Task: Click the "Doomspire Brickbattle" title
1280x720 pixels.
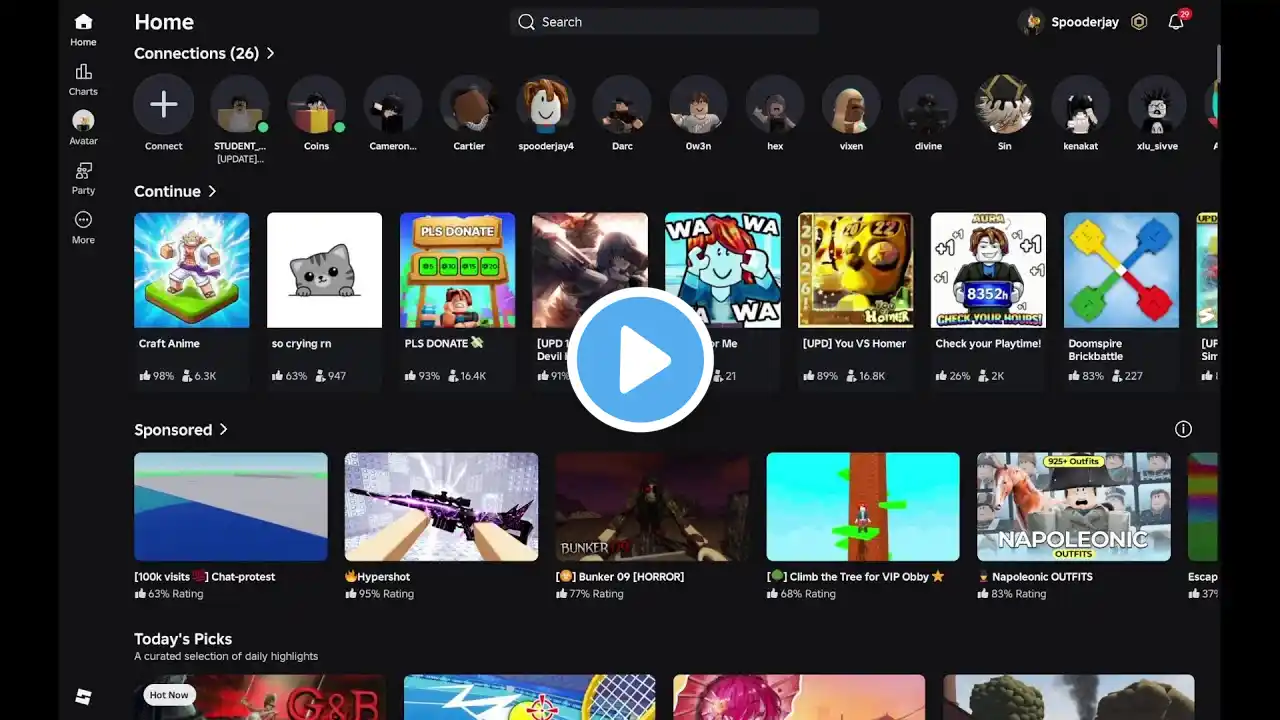Action: (x=1095, y=350)
